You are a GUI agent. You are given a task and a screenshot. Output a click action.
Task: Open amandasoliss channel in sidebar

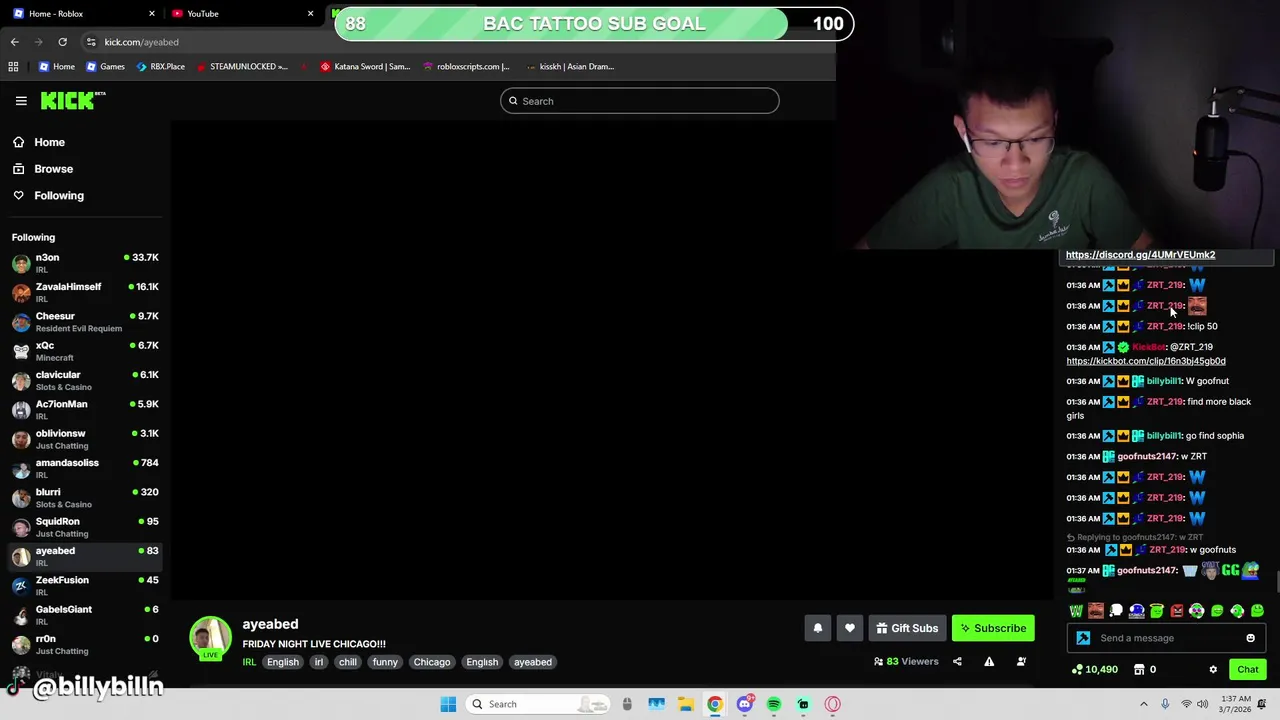pyautogui.click(x=85, y=468)
